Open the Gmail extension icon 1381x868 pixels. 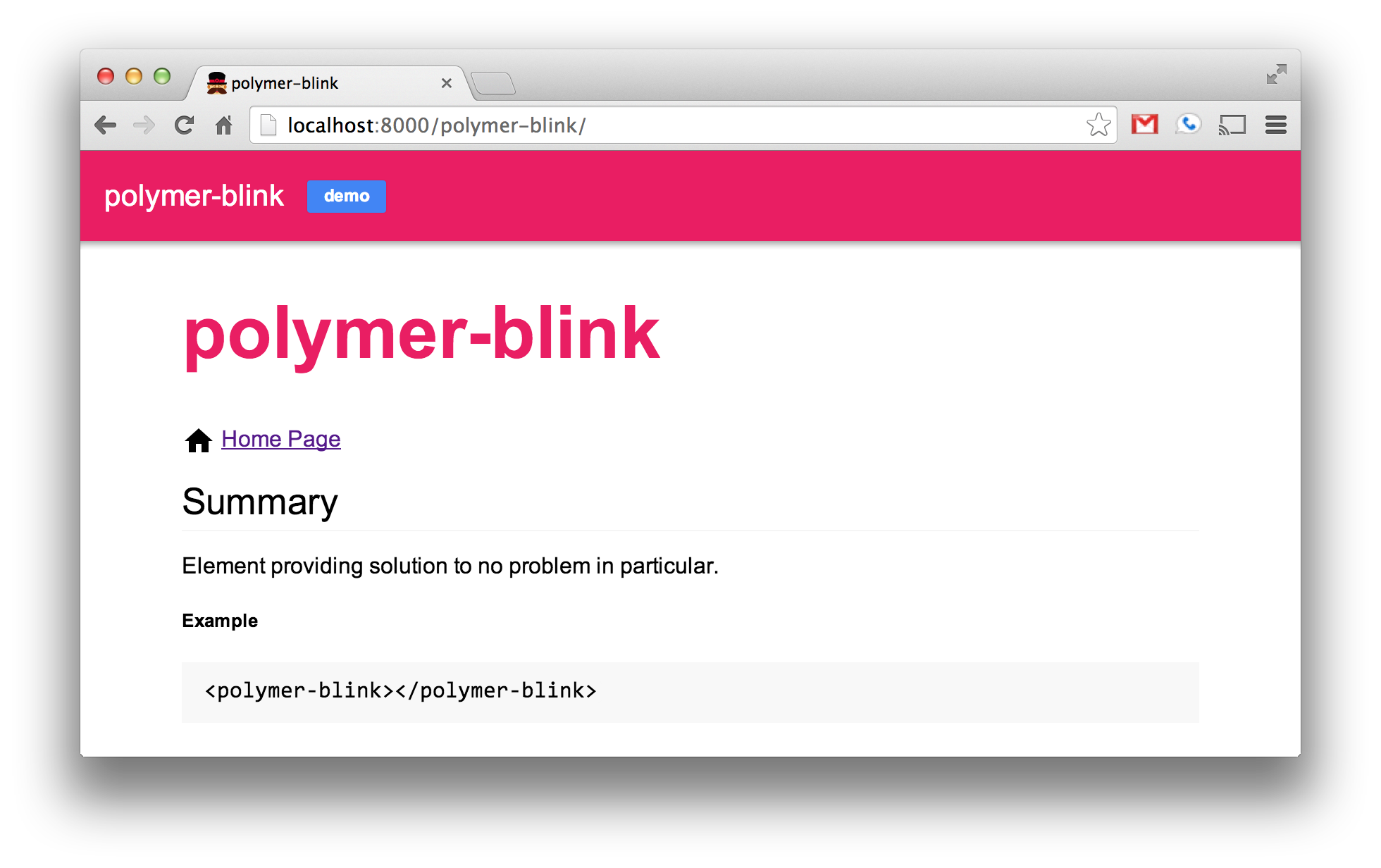tap(1144, 125)
